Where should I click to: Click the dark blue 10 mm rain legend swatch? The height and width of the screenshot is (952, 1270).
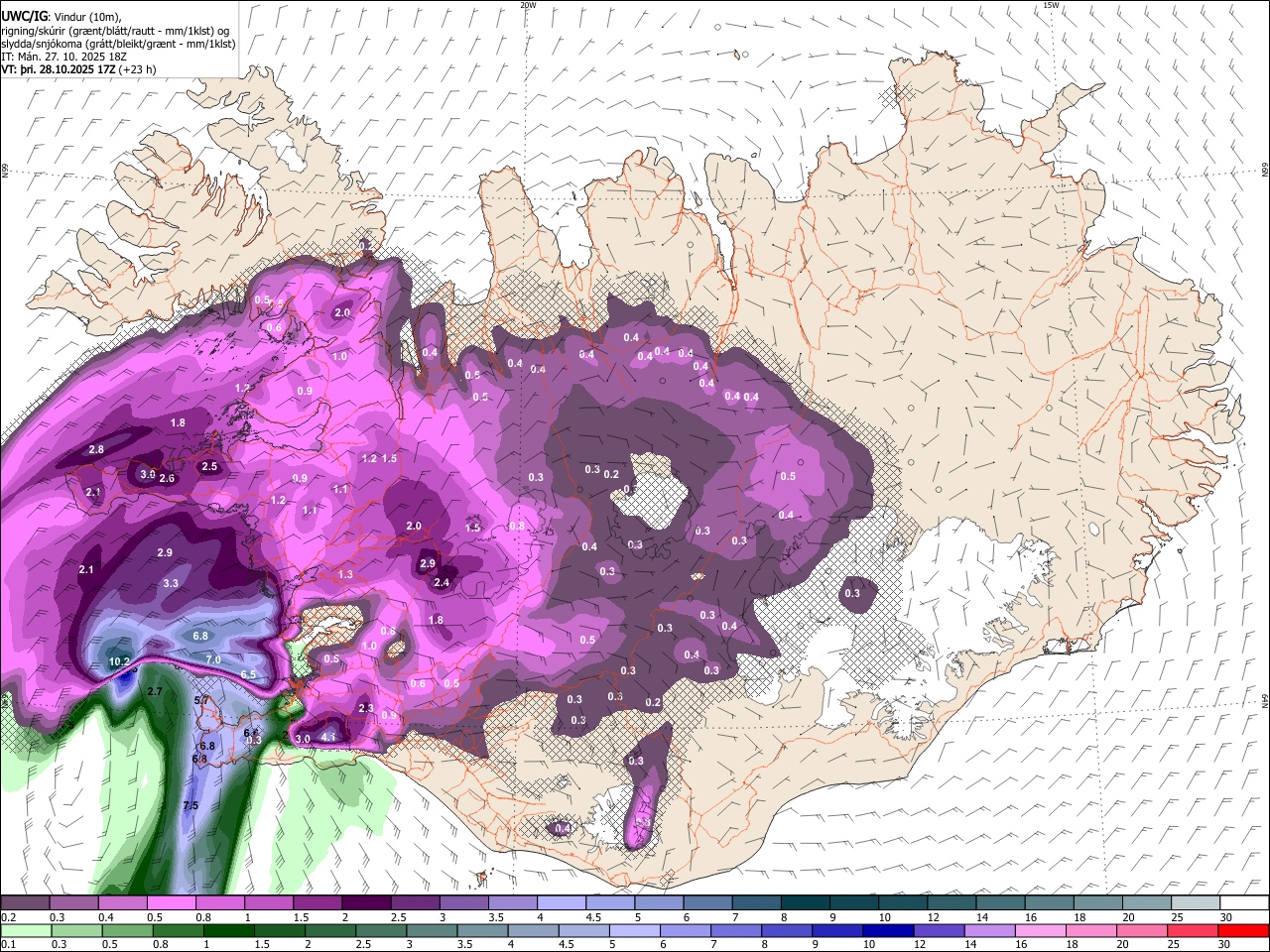point(886,930)
